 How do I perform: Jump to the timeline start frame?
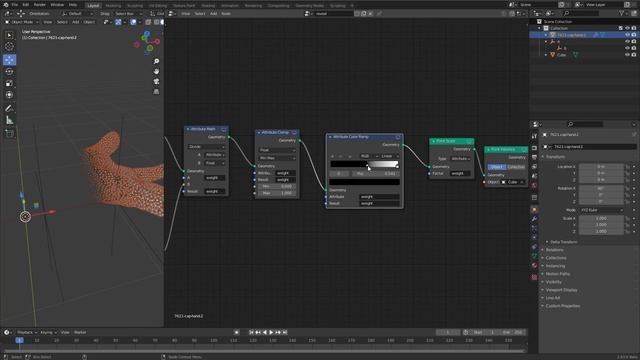251,333
